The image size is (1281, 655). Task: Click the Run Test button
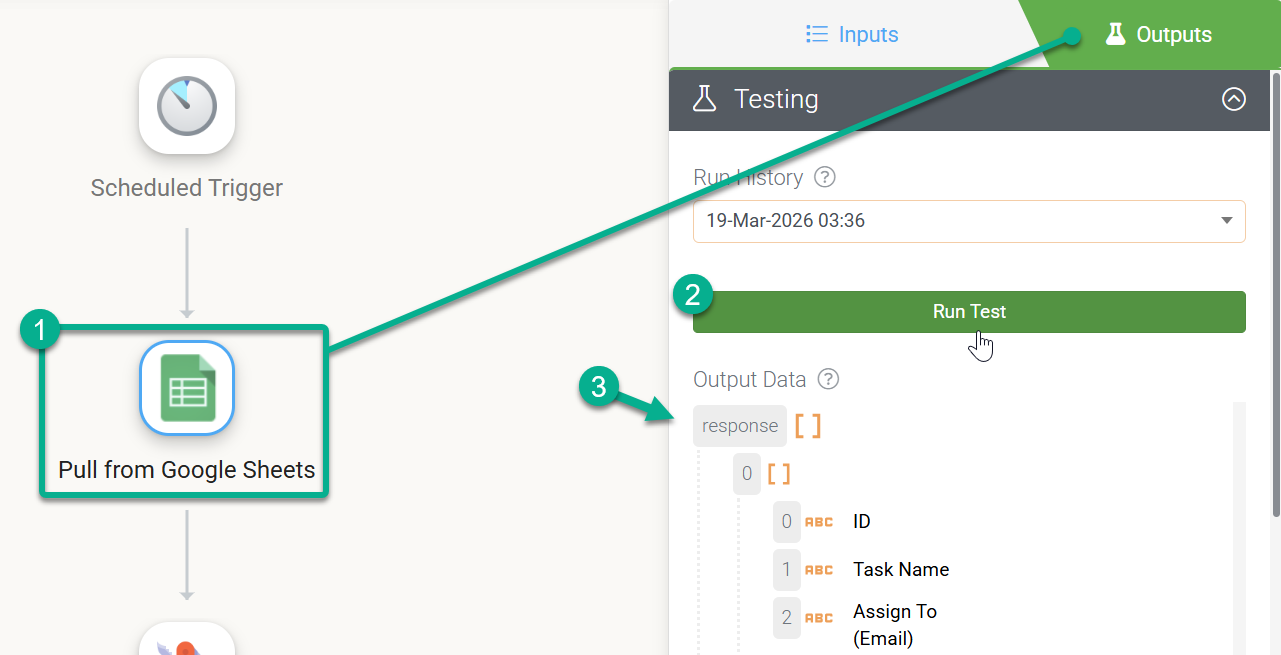pos(969,312)
